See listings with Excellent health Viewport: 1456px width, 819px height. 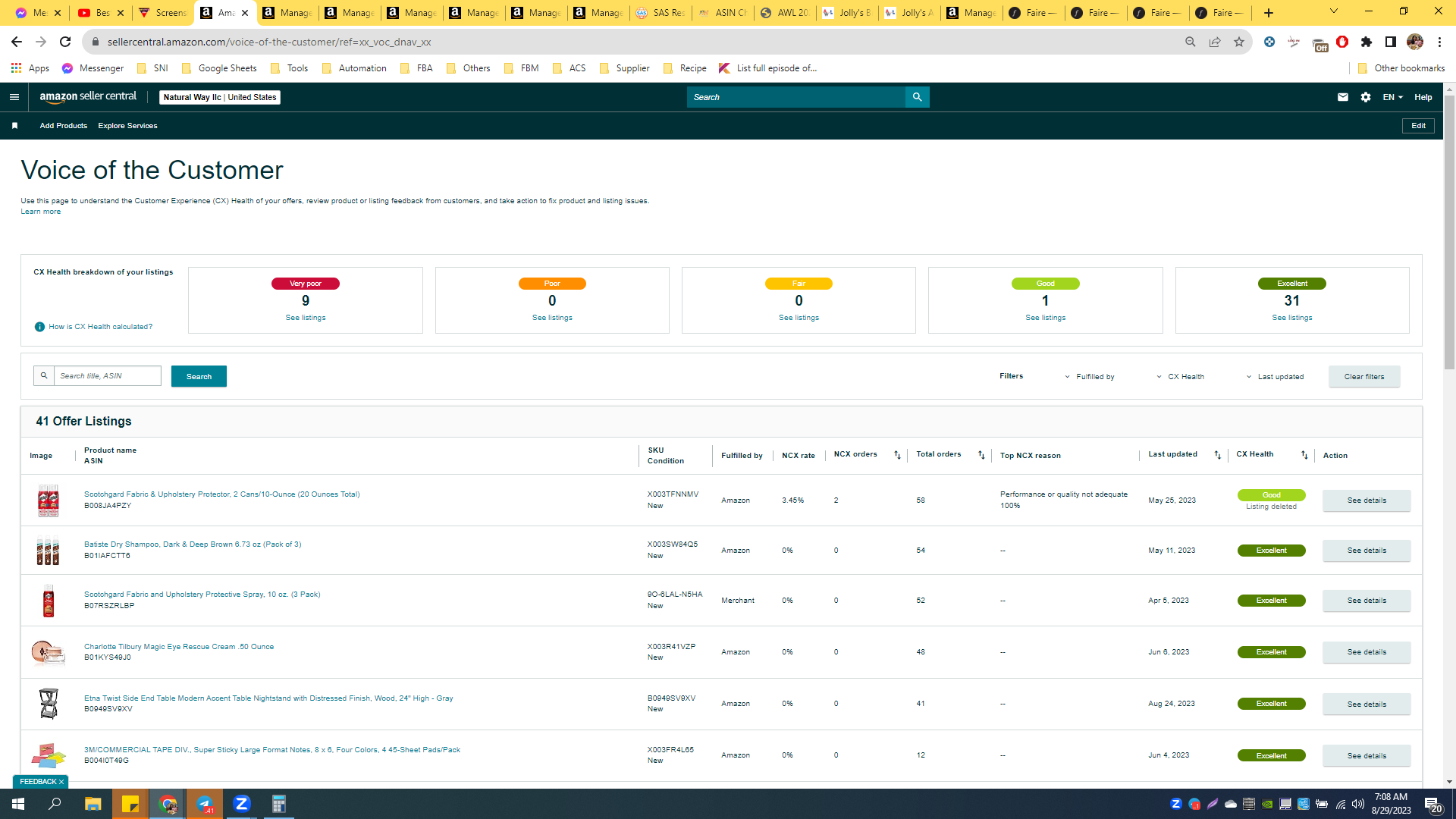[1292, 318]
